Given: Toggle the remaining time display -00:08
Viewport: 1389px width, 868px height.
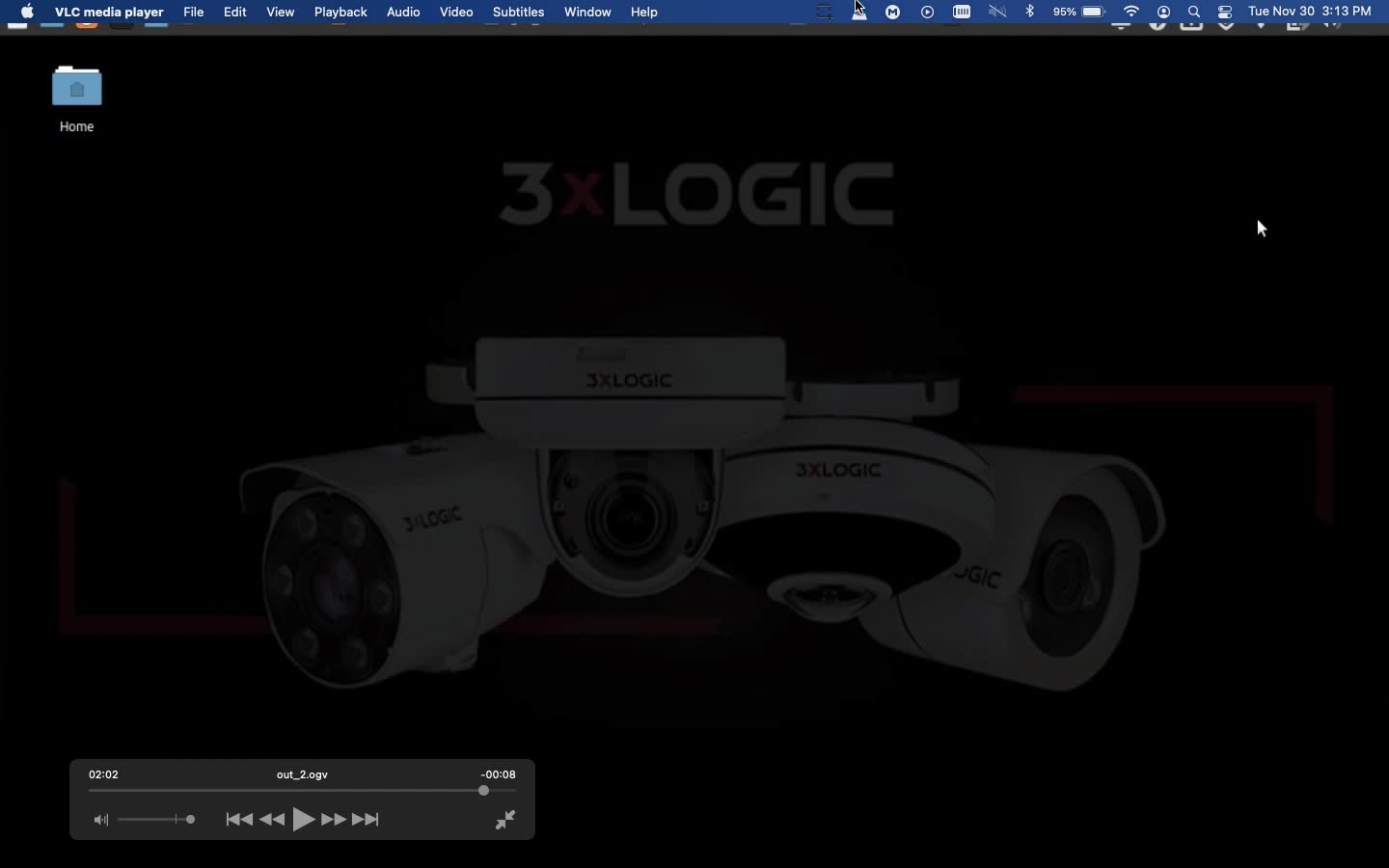Looking at the screenshot, I should 501,776.
